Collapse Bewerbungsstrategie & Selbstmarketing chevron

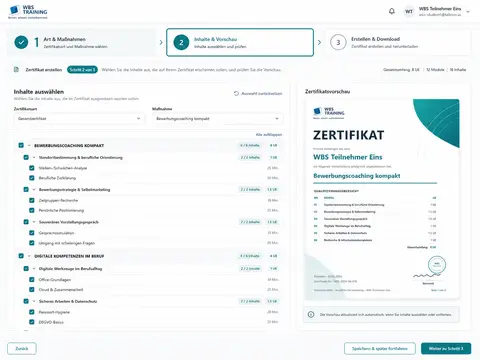34,190
